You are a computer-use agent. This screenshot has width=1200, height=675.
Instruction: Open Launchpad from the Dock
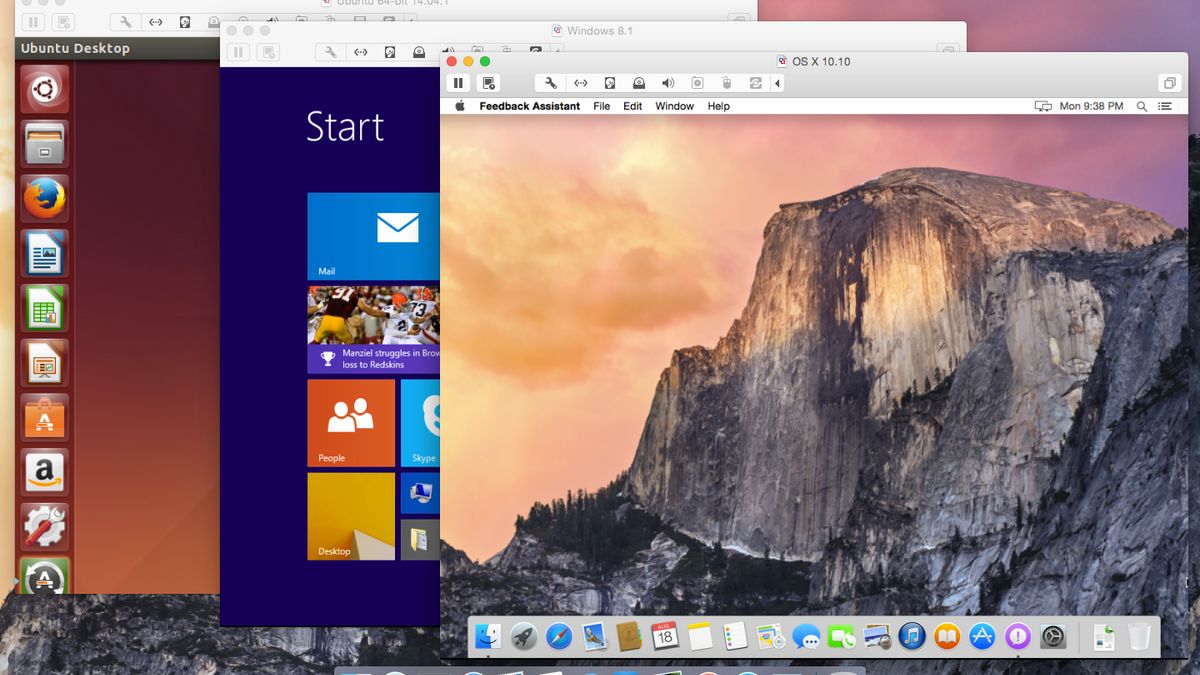[x=523, y=636]
